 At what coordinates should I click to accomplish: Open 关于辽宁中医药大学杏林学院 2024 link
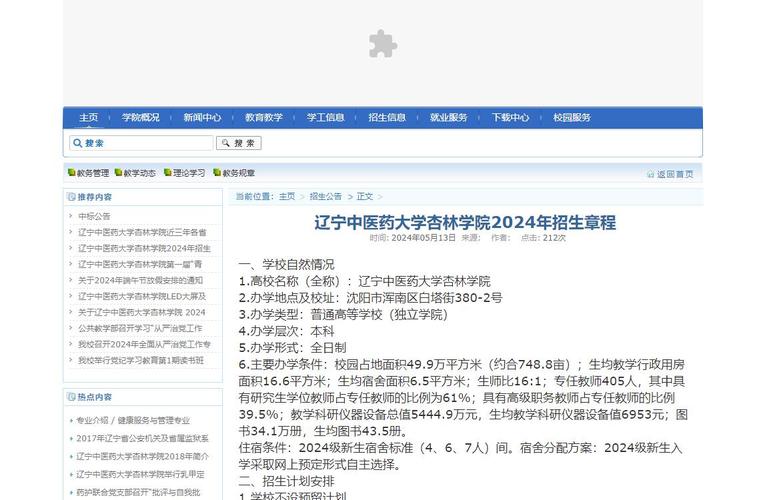pos(142,312)
